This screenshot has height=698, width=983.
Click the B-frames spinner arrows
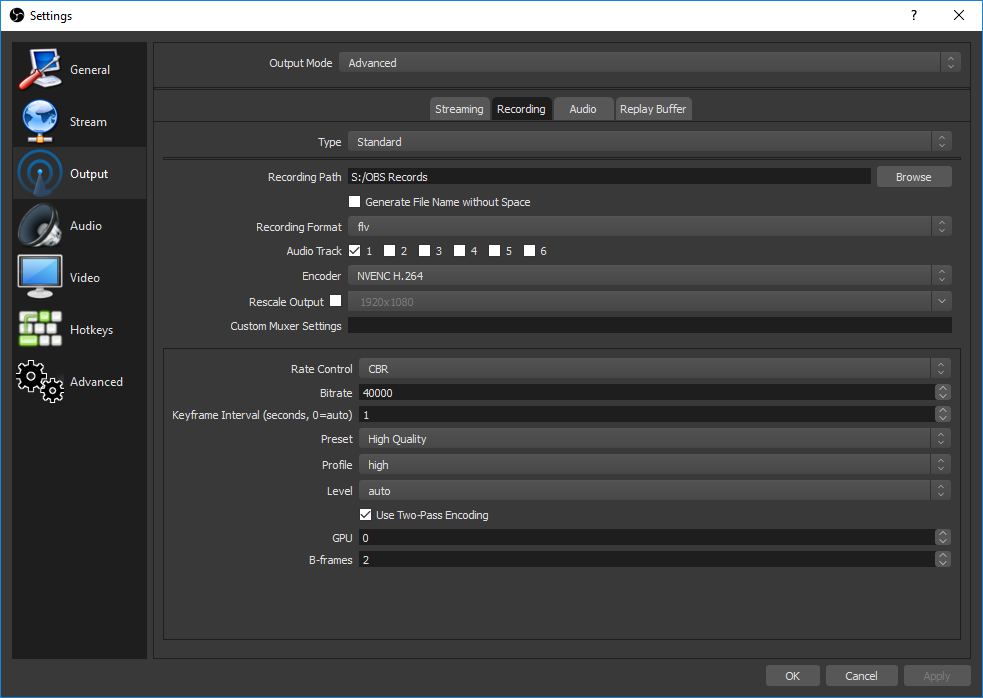(x=942, y=559)
